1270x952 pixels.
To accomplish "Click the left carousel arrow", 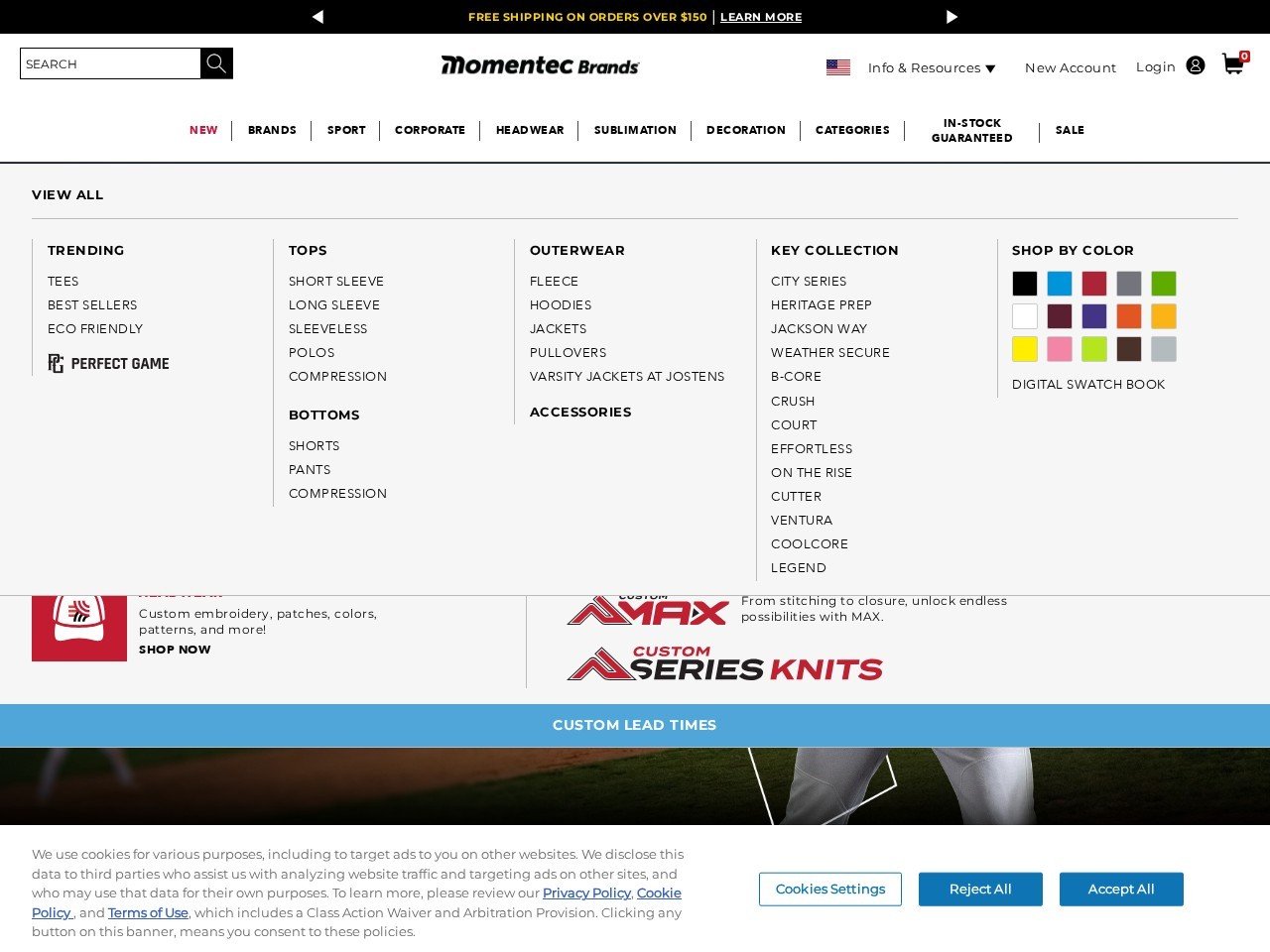I will point(317,17).
